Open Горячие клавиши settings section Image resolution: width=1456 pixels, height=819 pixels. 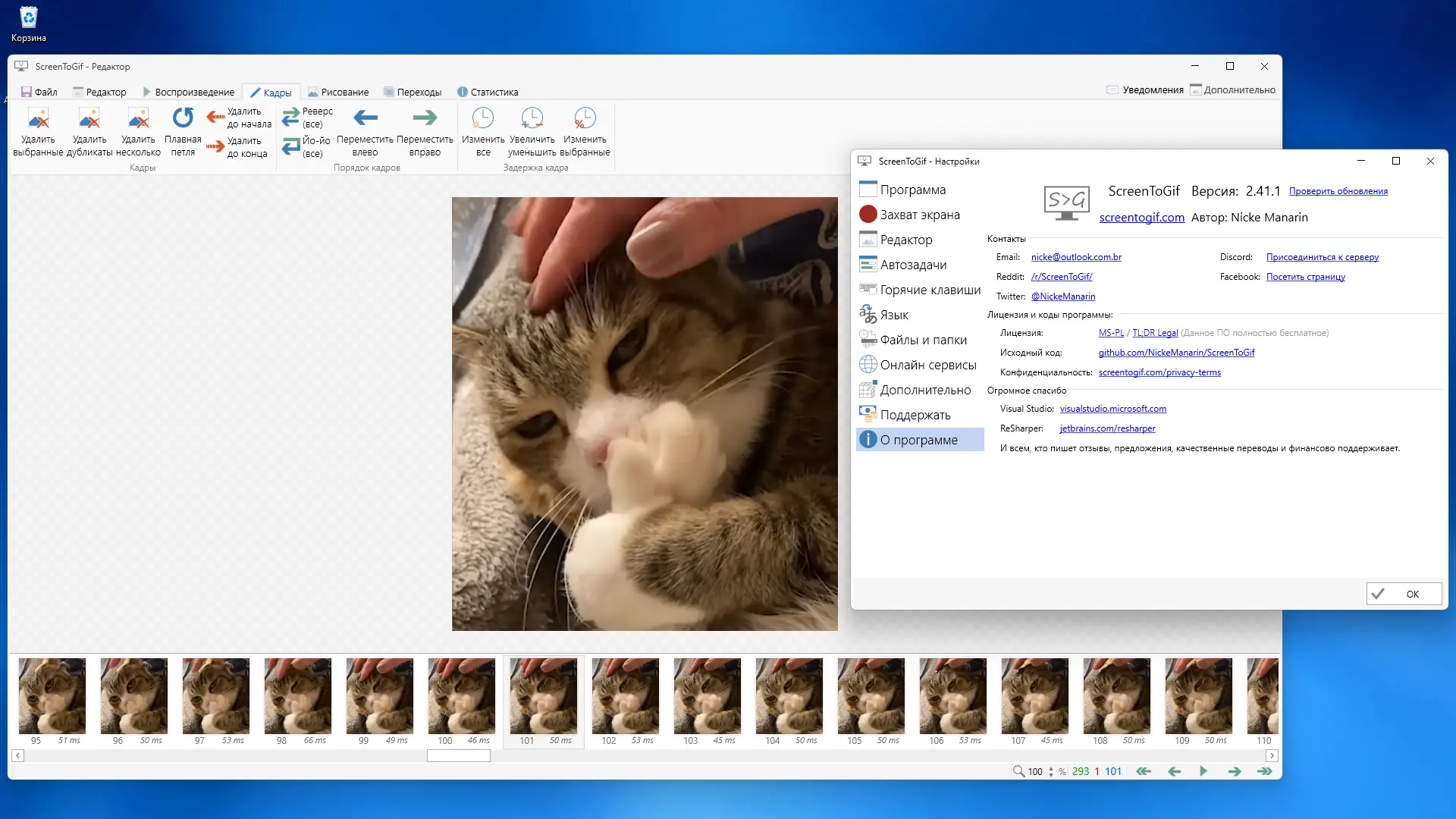(930, 290)
